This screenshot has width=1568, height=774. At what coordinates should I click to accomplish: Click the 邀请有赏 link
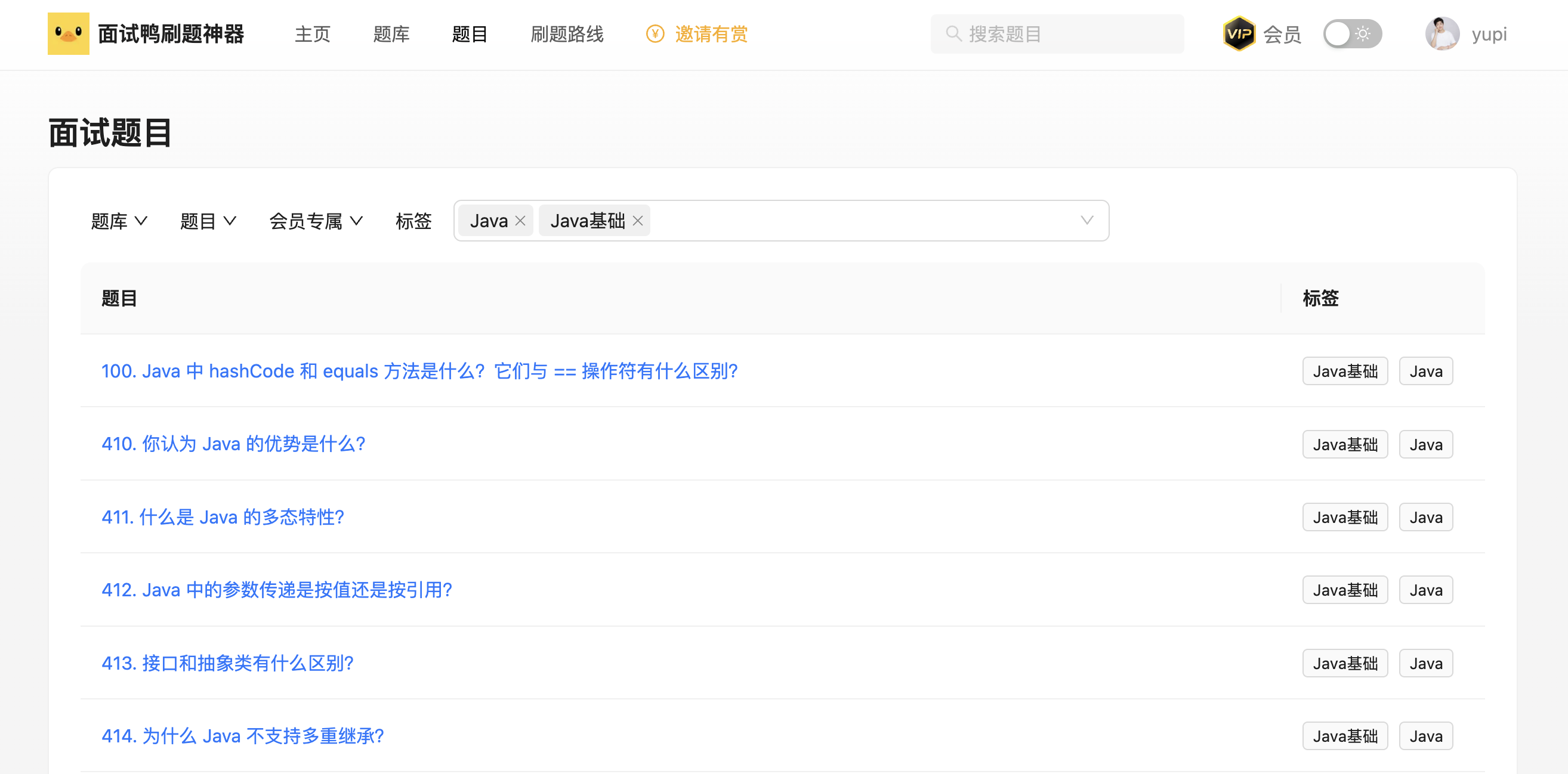point(711,34)
